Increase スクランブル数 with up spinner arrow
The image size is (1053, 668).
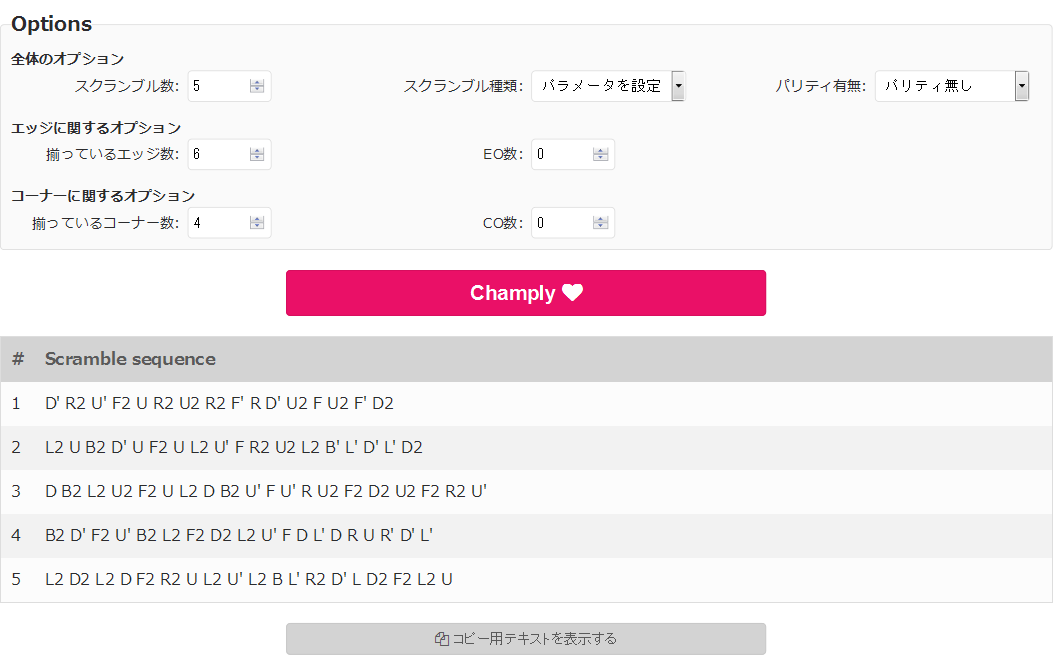pyautogui.click(x=257, y=83)
